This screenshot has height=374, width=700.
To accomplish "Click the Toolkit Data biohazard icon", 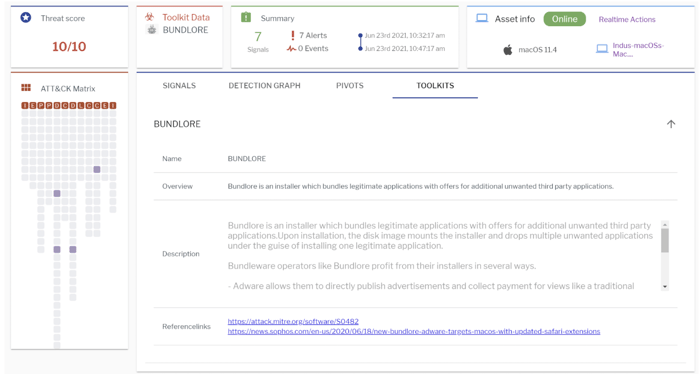I will pos(150,17).
